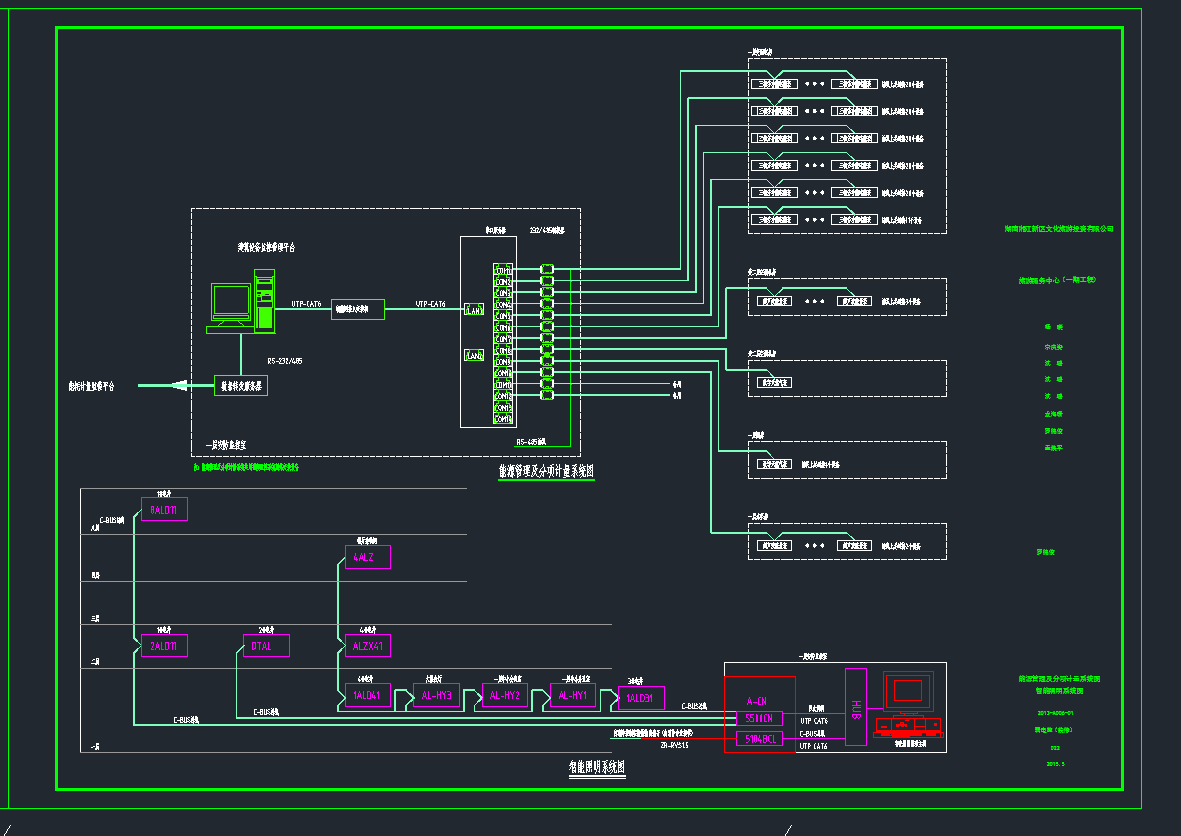Screen dimensions: 1181x836
Task: Click the DTAL panel box
Action: point(266,646)
